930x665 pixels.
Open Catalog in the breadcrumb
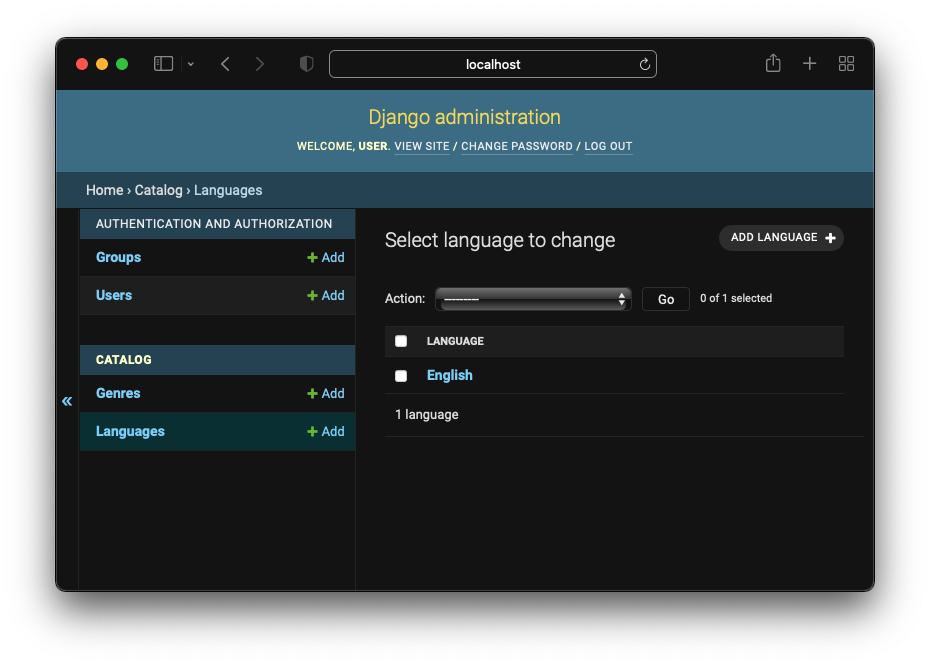point(158,190)
